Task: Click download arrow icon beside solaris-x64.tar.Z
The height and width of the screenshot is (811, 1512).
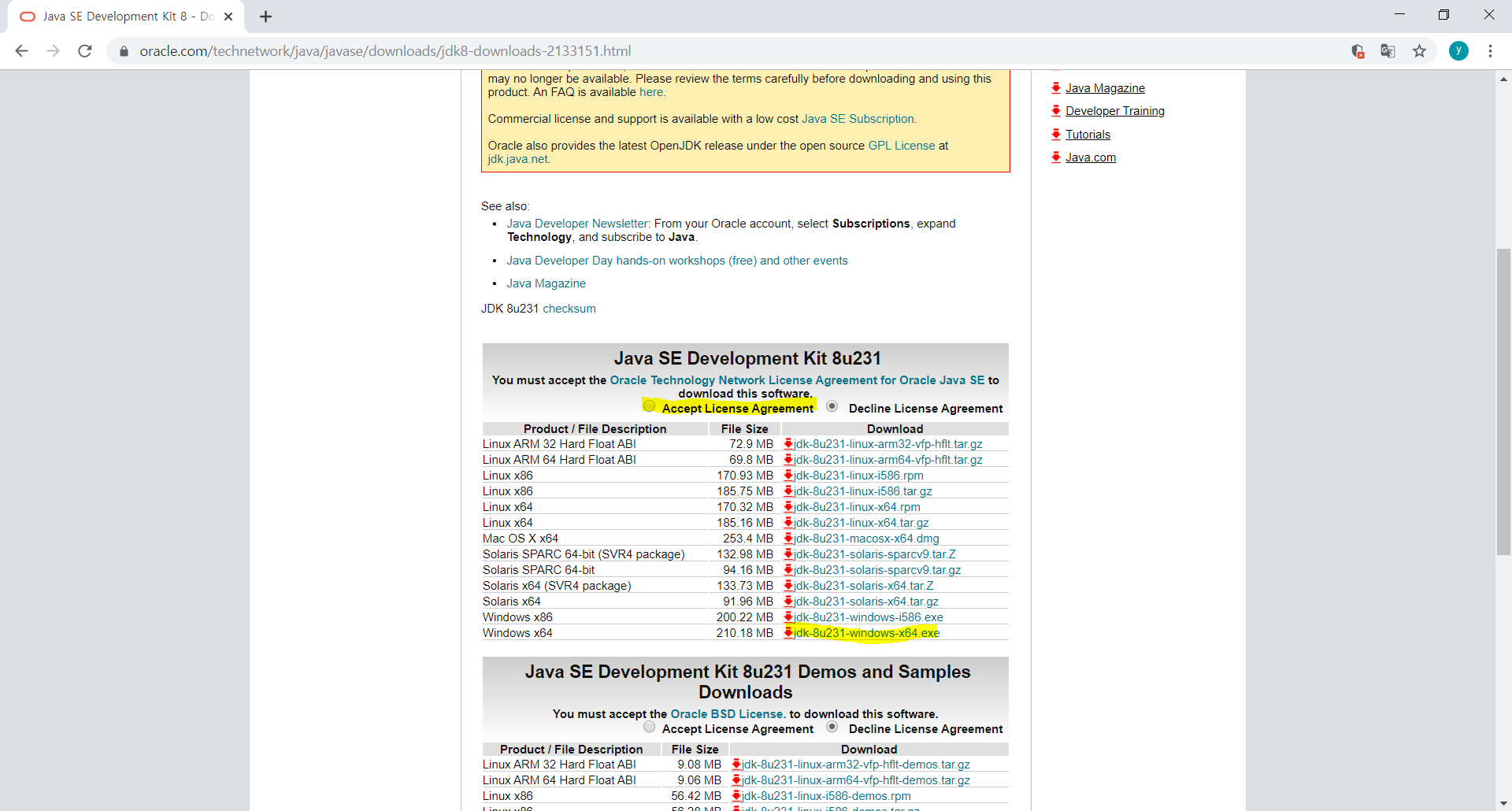Action: pyautogui.click(x=788, y=586)
